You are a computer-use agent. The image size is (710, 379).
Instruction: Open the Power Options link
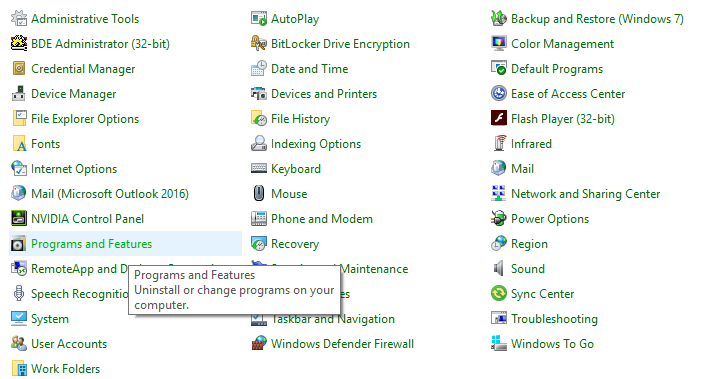550,219
